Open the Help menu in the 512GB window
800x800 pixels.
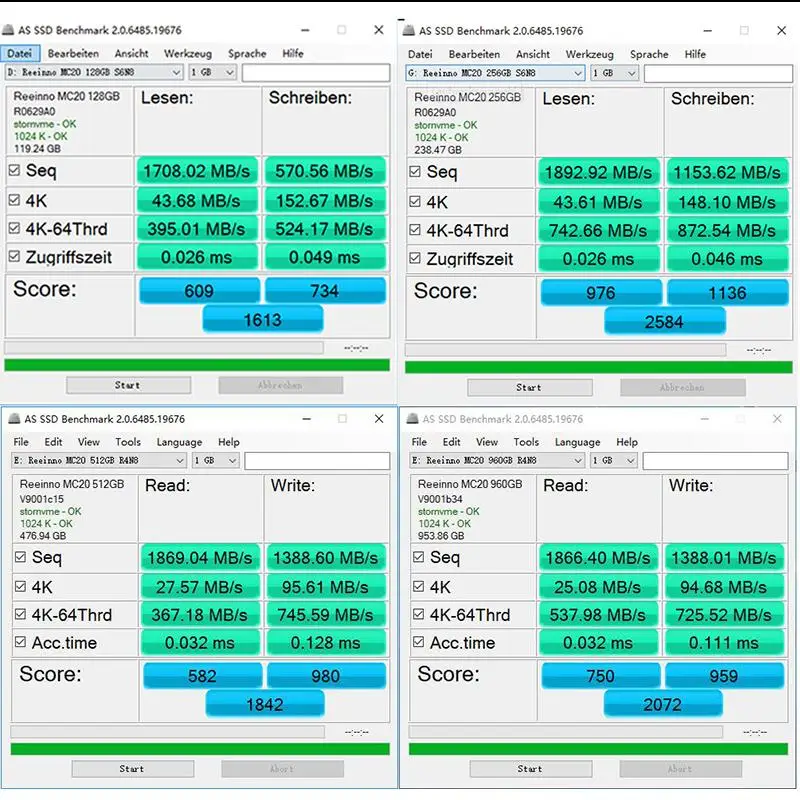pos(229,442)
